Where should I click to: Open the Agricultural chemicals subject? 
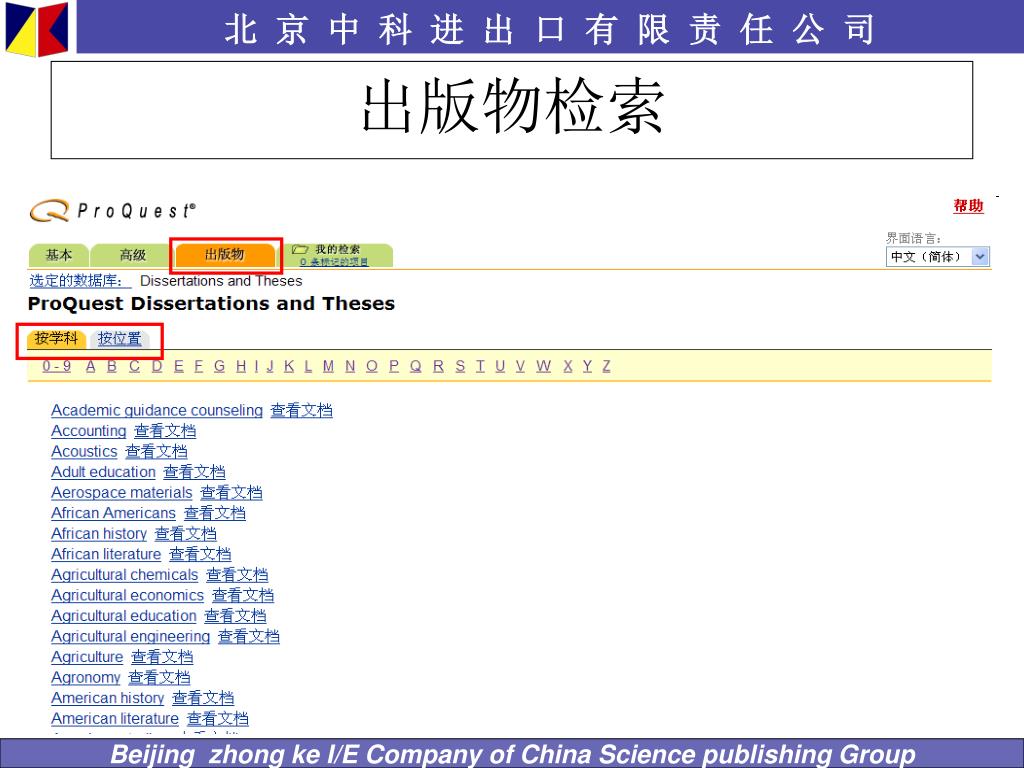point(125,575)
